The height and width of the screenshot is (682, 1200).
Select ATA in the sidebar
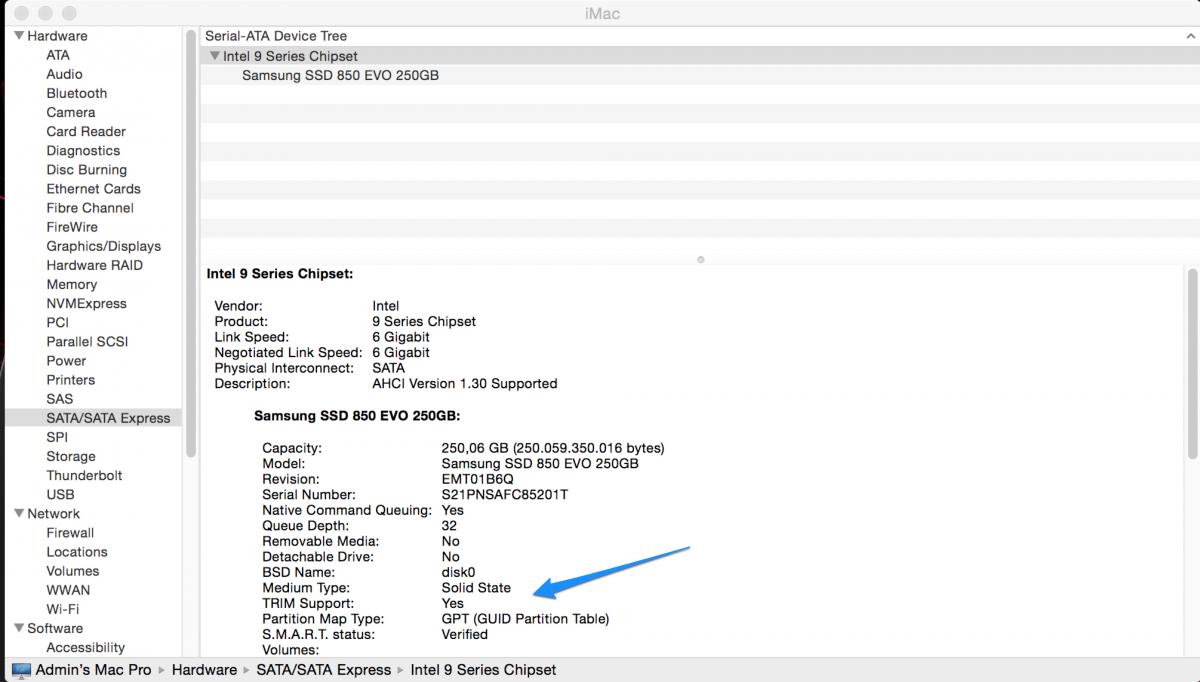(58, 55)
